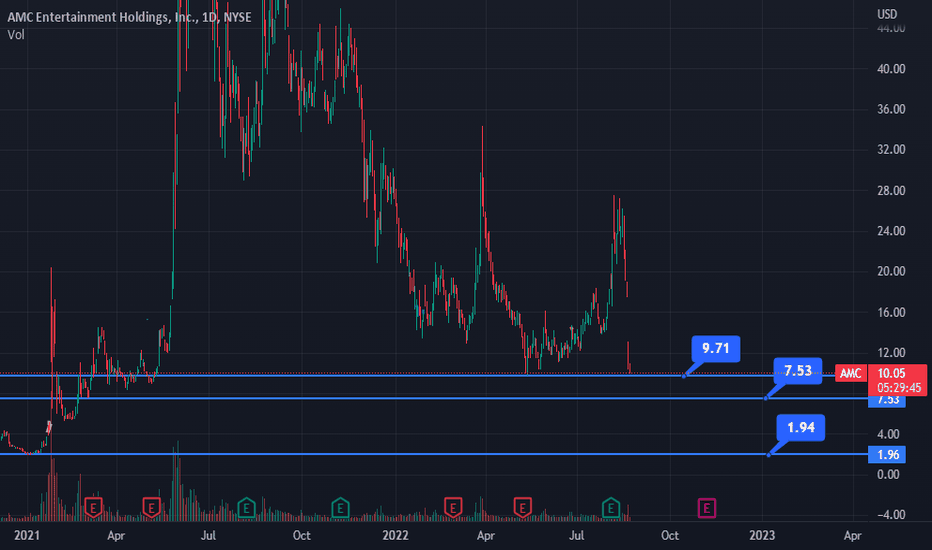Click the 4.00 price axis label

(x=888, y=435)
